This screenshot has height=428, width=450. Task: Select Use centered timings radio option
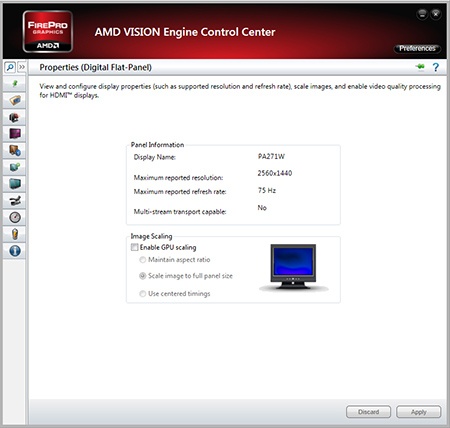tap(142, 294)
